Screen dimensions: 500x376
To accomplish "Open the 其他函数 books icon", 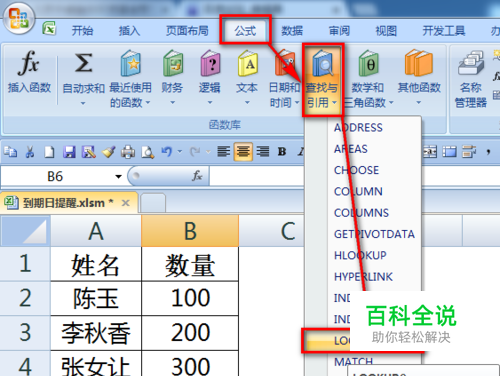I will tap(419, 63).
